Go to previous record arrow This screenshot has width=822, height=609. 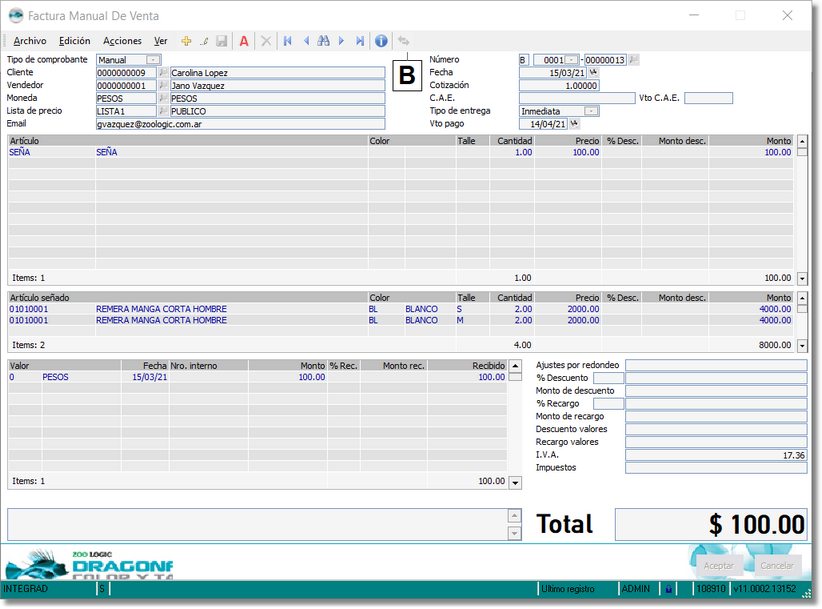pyautogui.click(x=306, y=41)
